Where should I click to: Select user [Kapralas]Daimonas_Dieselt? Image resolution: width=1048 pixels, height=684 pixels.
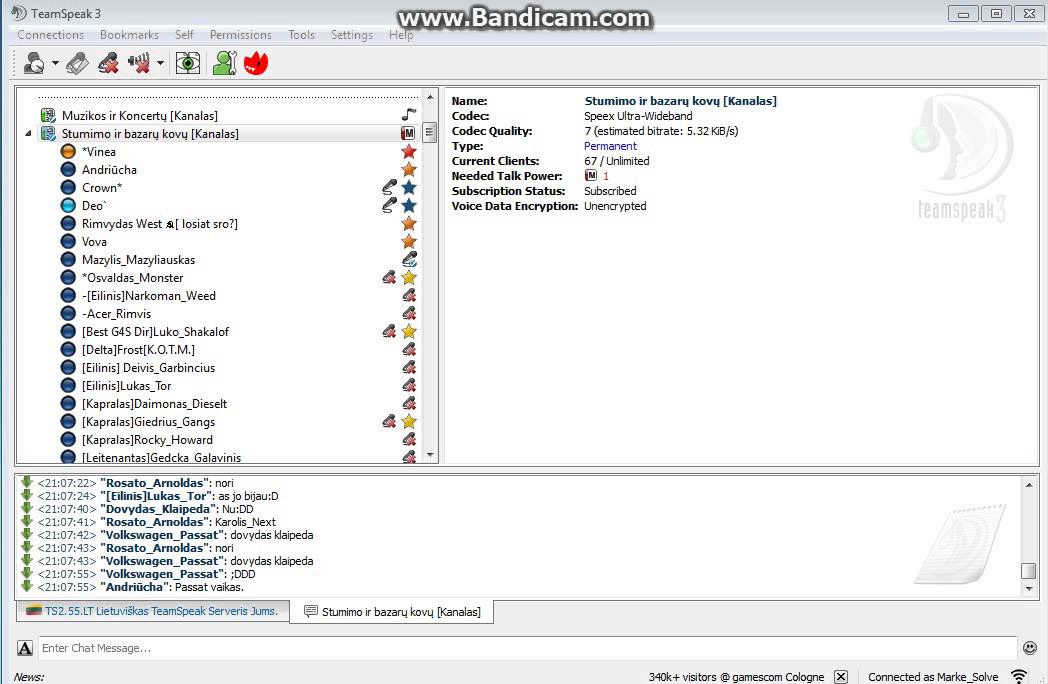tap(154, 405)
